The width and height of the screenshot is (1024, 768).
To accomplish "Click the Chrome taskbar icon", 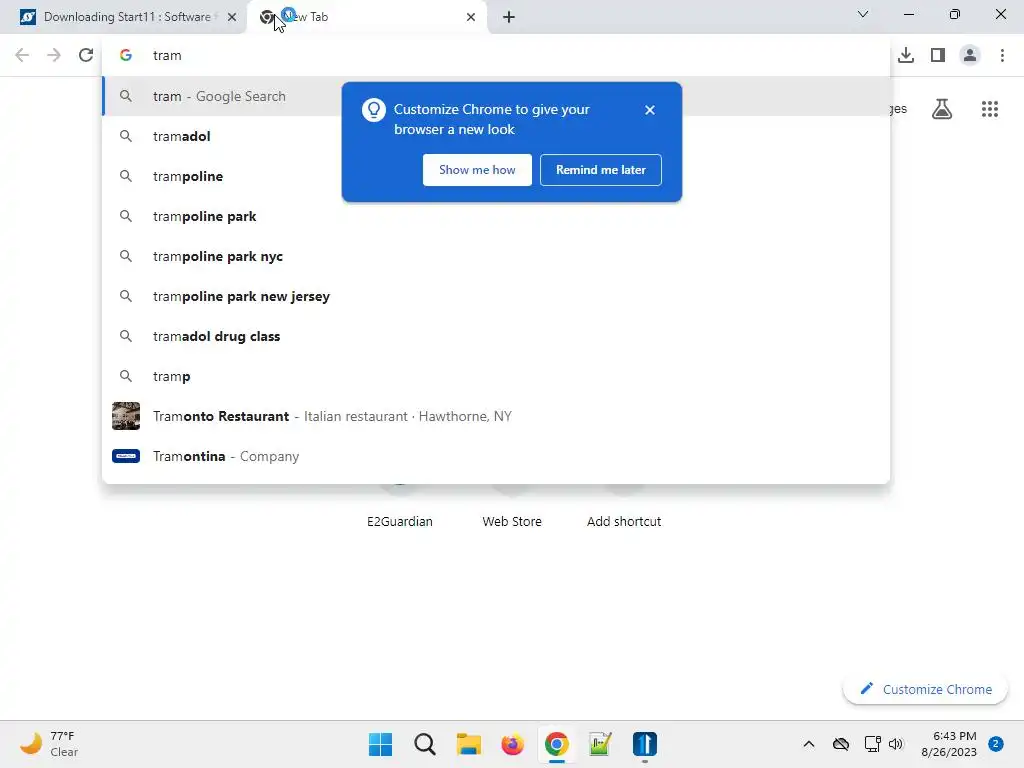I will 556,744.
